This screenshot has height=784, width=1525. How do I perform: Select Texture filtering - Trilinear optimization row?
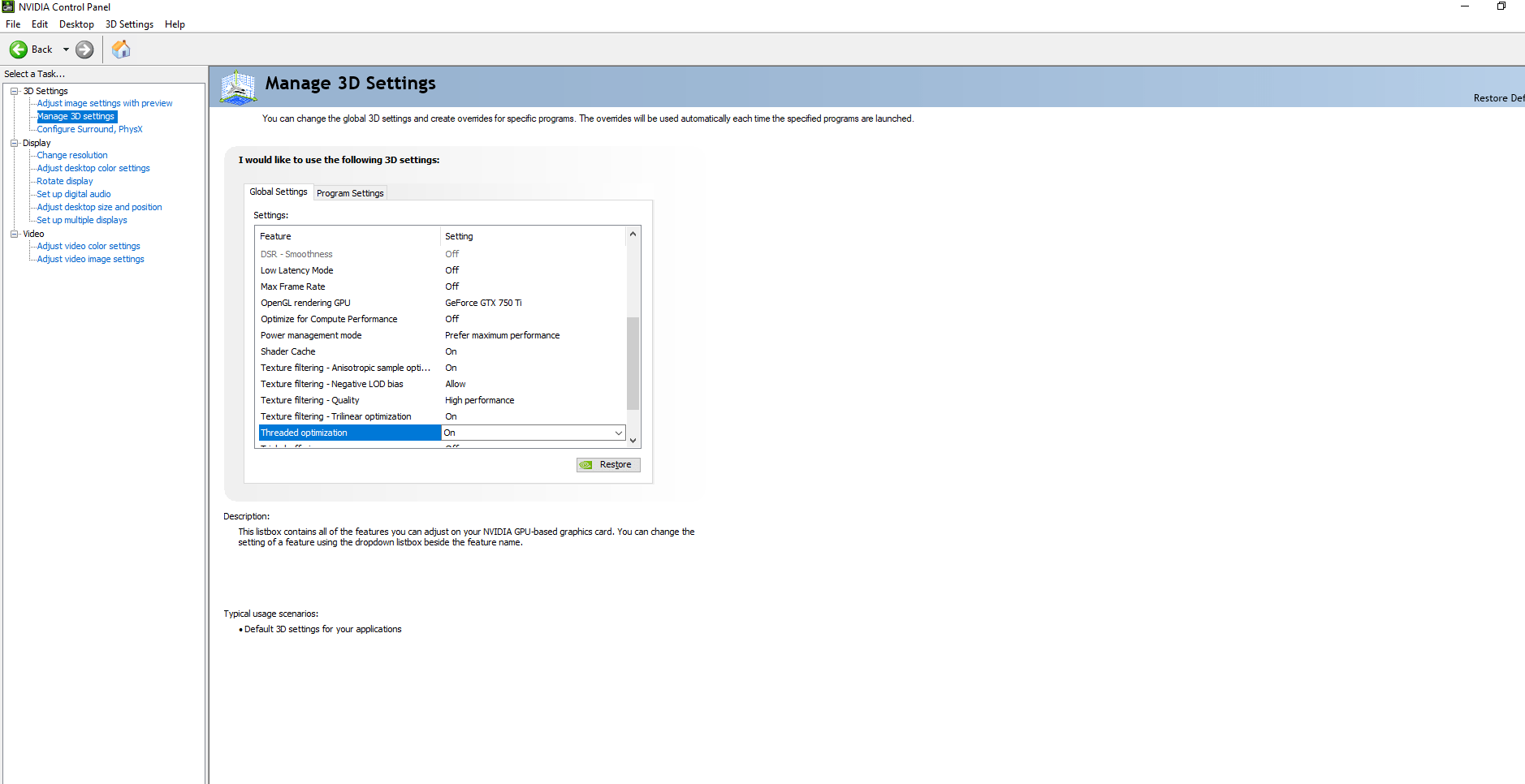point(443,416)
